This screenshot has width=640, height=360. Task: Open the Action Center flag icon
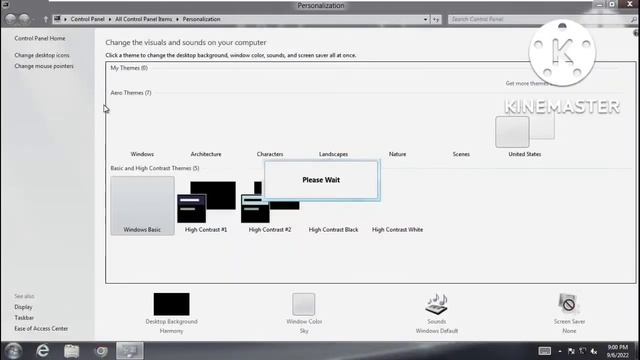click(x=571, y=351)
